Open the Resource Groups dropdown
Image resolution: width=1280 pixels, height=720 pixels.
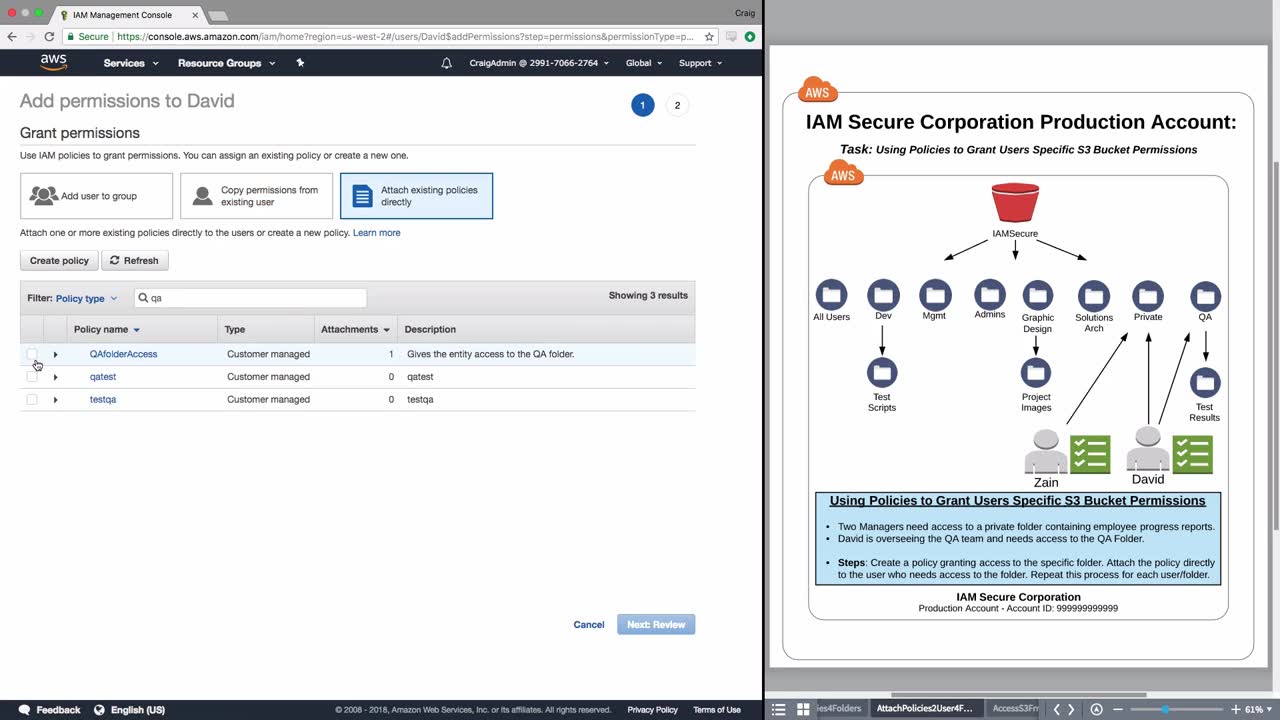point(225,63)
